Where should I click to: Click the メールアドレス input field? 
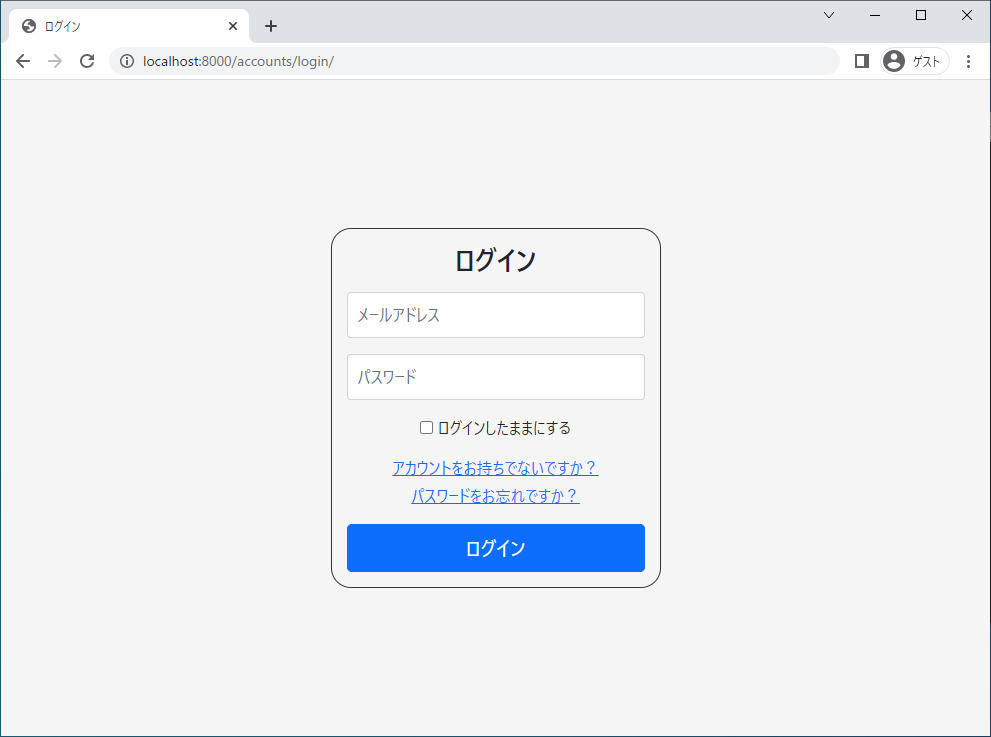(x=495, y=315)
